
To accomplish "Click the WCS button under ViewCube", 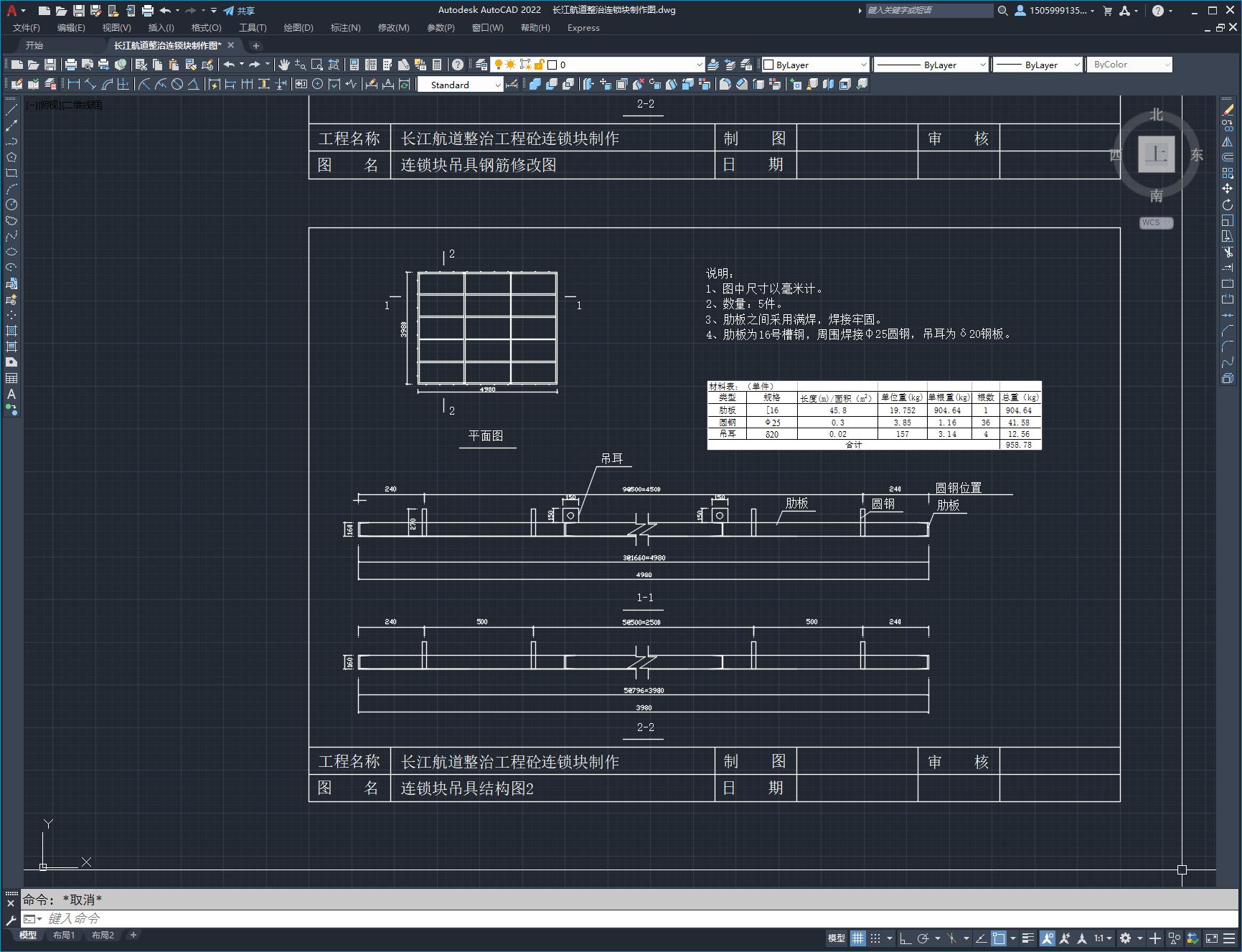I will pyautogui.click(x=1155, y=222).
